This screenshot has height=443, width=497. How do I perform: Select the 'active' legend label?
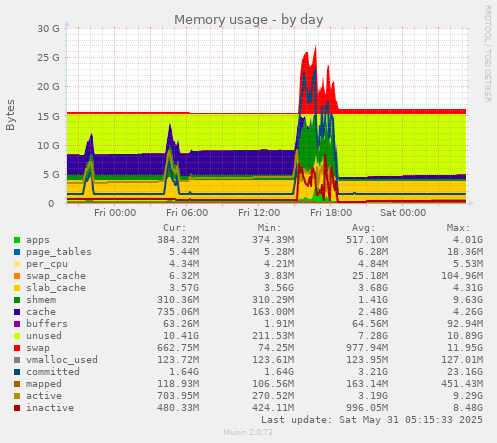(x=44, y=396)
